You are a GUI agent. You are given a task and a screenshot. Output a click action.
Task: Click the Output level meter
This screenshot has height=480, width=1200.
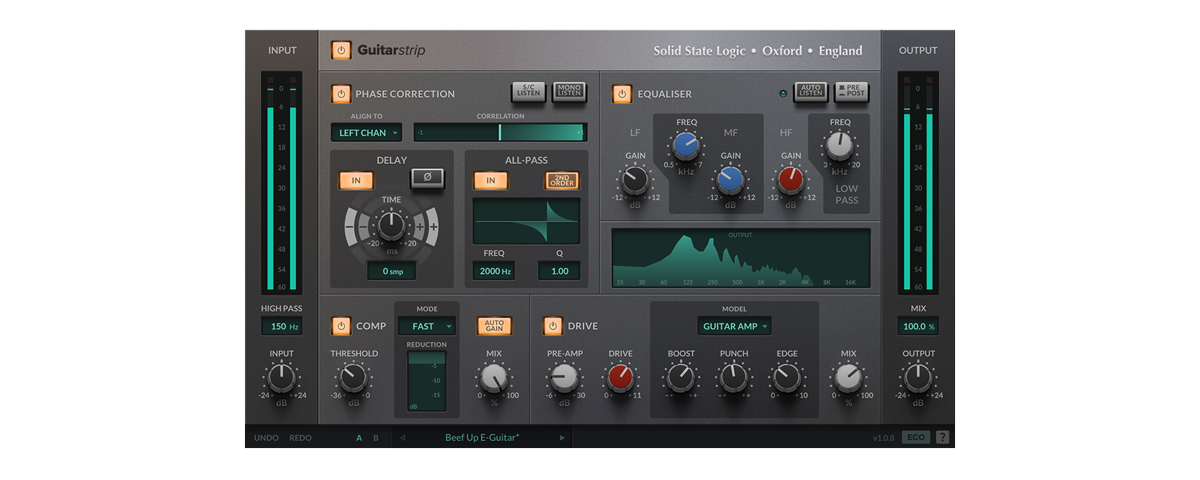(x=918, y=183)
